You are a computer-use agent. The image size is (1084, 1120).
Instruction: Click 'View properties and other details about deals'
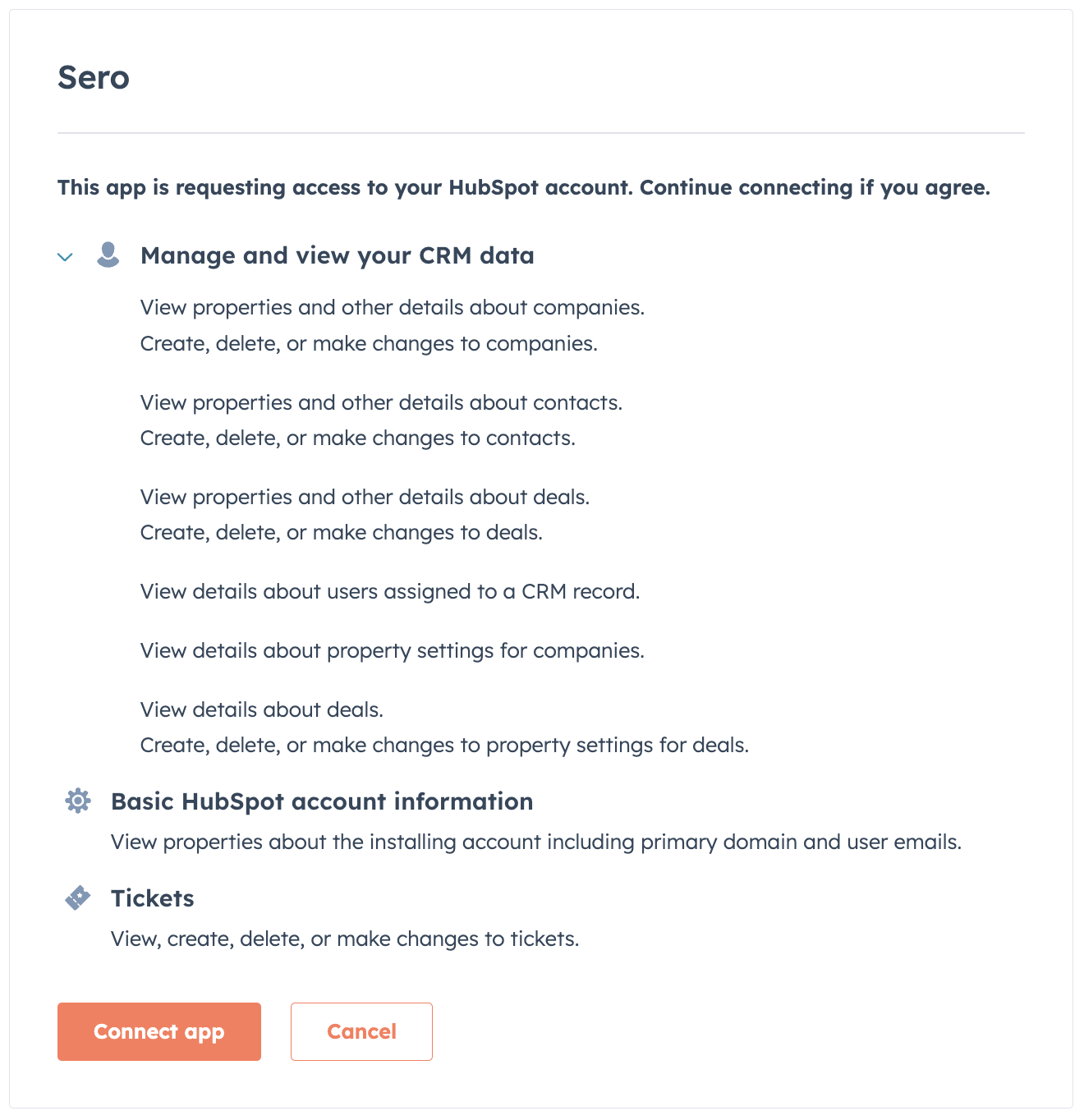[365, 498]
